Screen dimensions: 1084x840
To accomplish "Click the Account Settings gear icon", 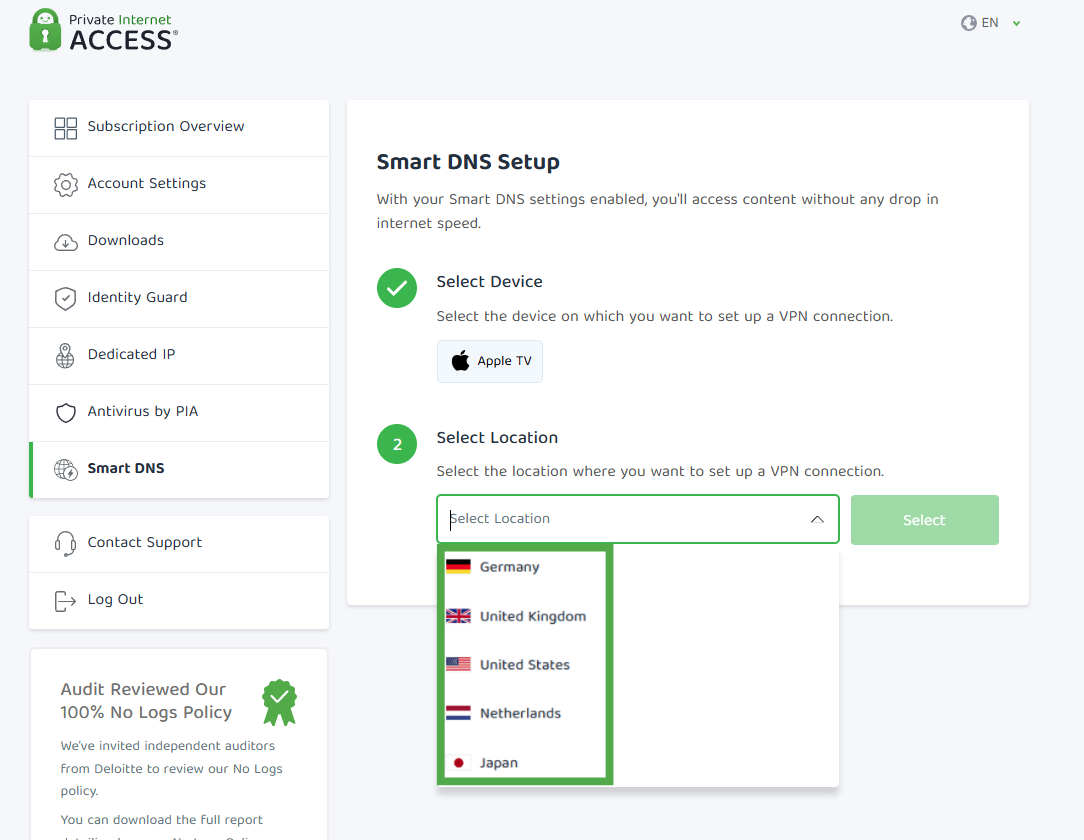I will pos(66,185).
